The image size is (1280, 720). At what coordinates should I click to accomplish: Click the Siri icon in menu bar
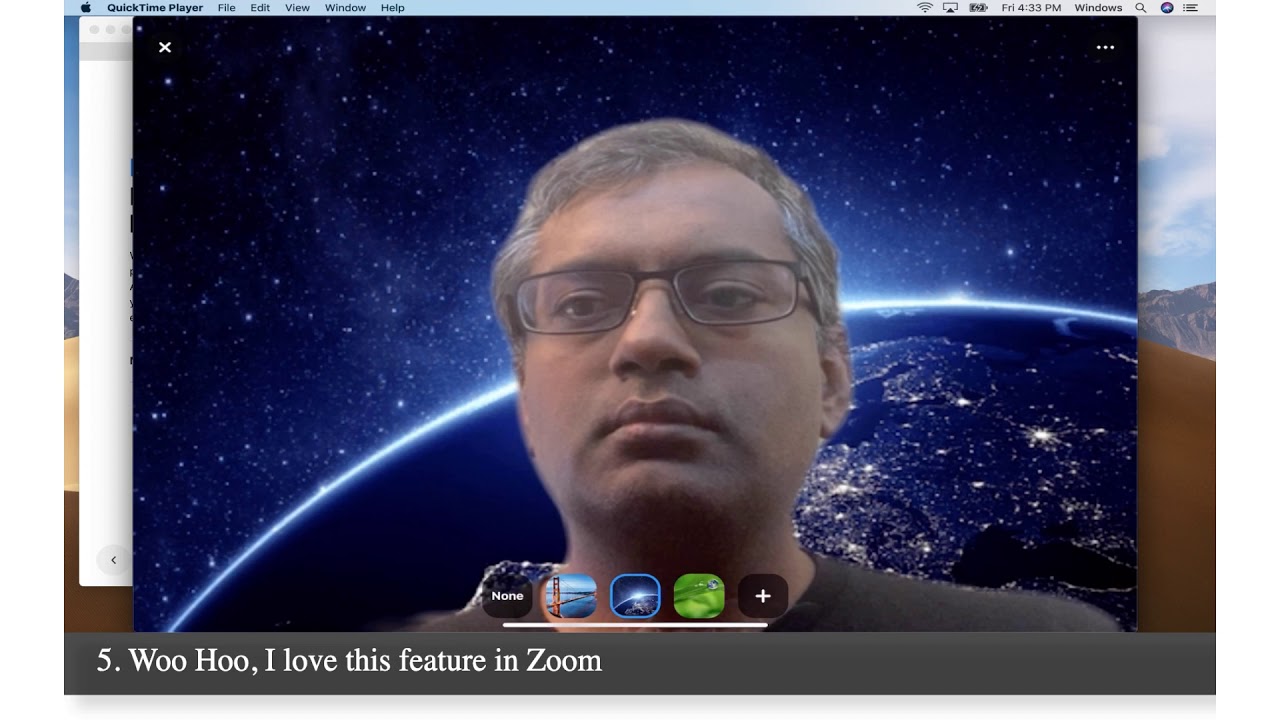coord(1167,8)
